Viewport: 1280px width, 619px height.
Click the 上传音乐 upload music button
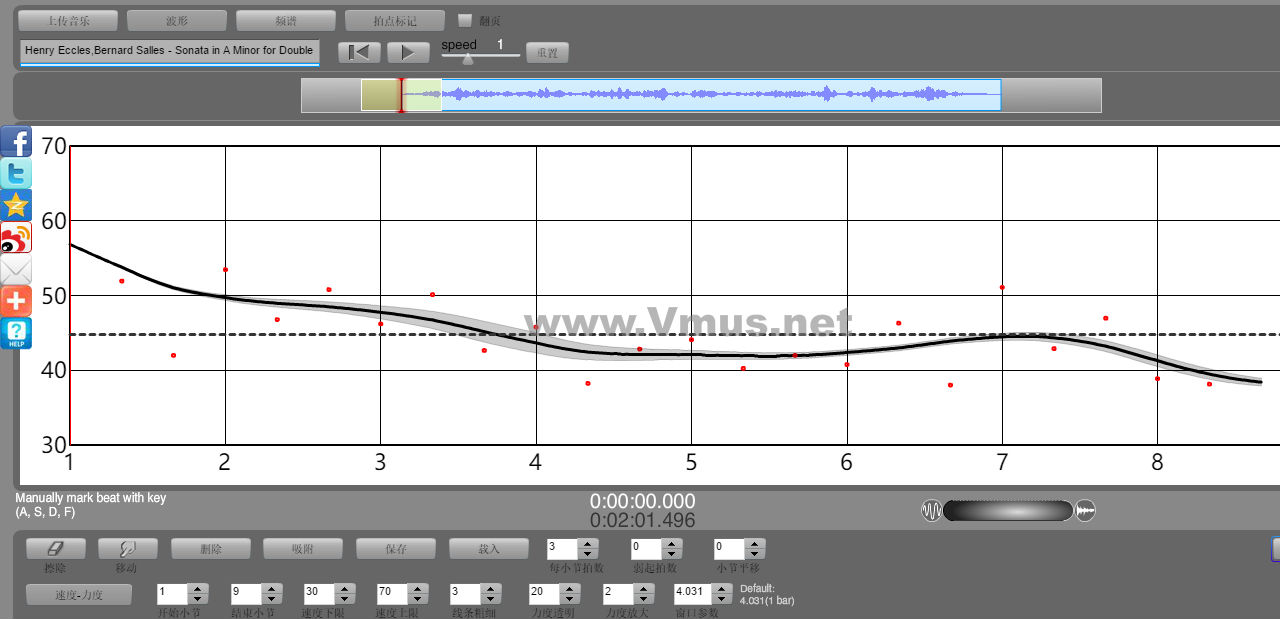68,20
